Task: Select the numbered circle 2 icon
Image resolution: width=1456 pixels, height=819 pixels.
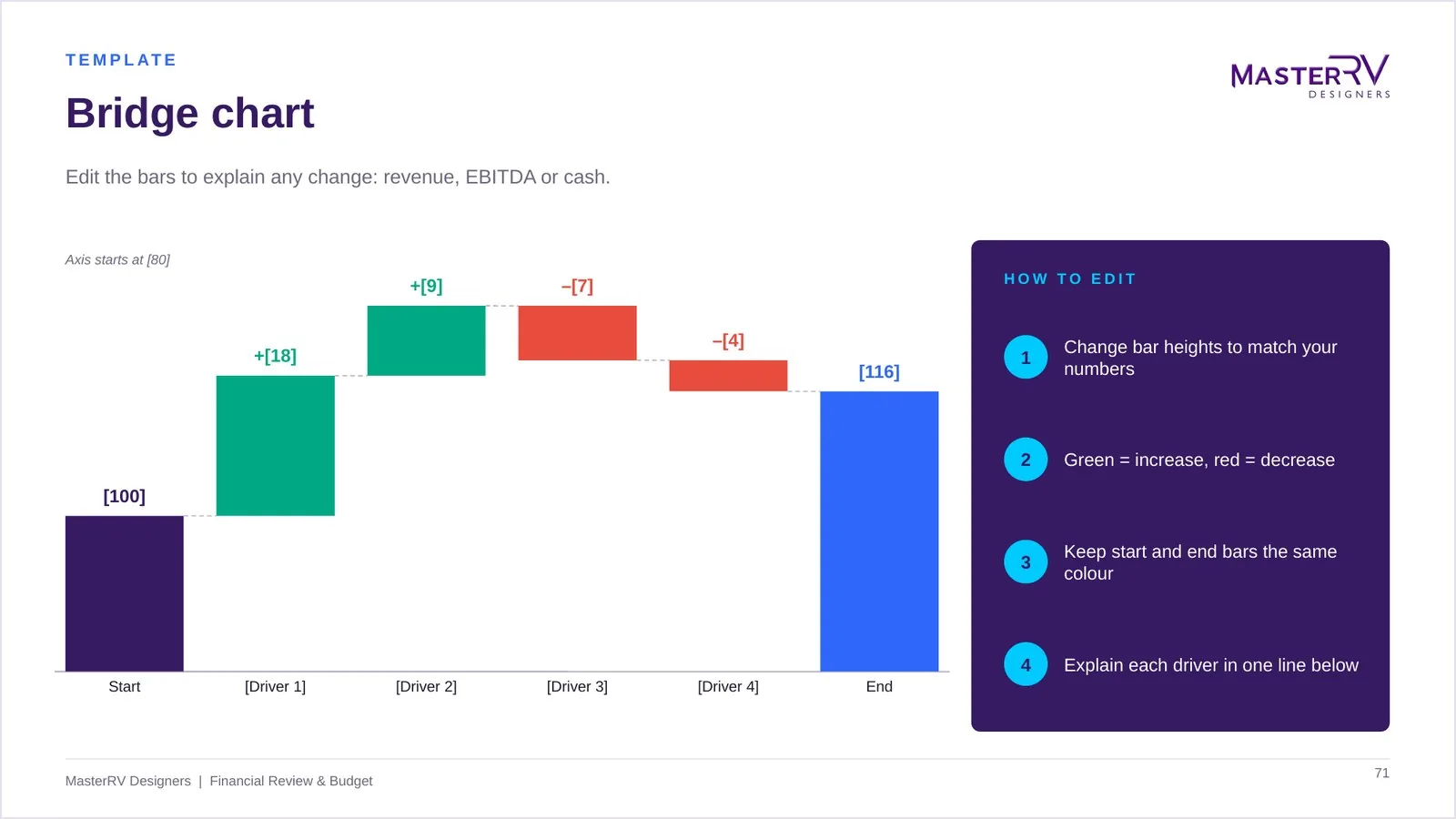Action: coord(1026,460)
